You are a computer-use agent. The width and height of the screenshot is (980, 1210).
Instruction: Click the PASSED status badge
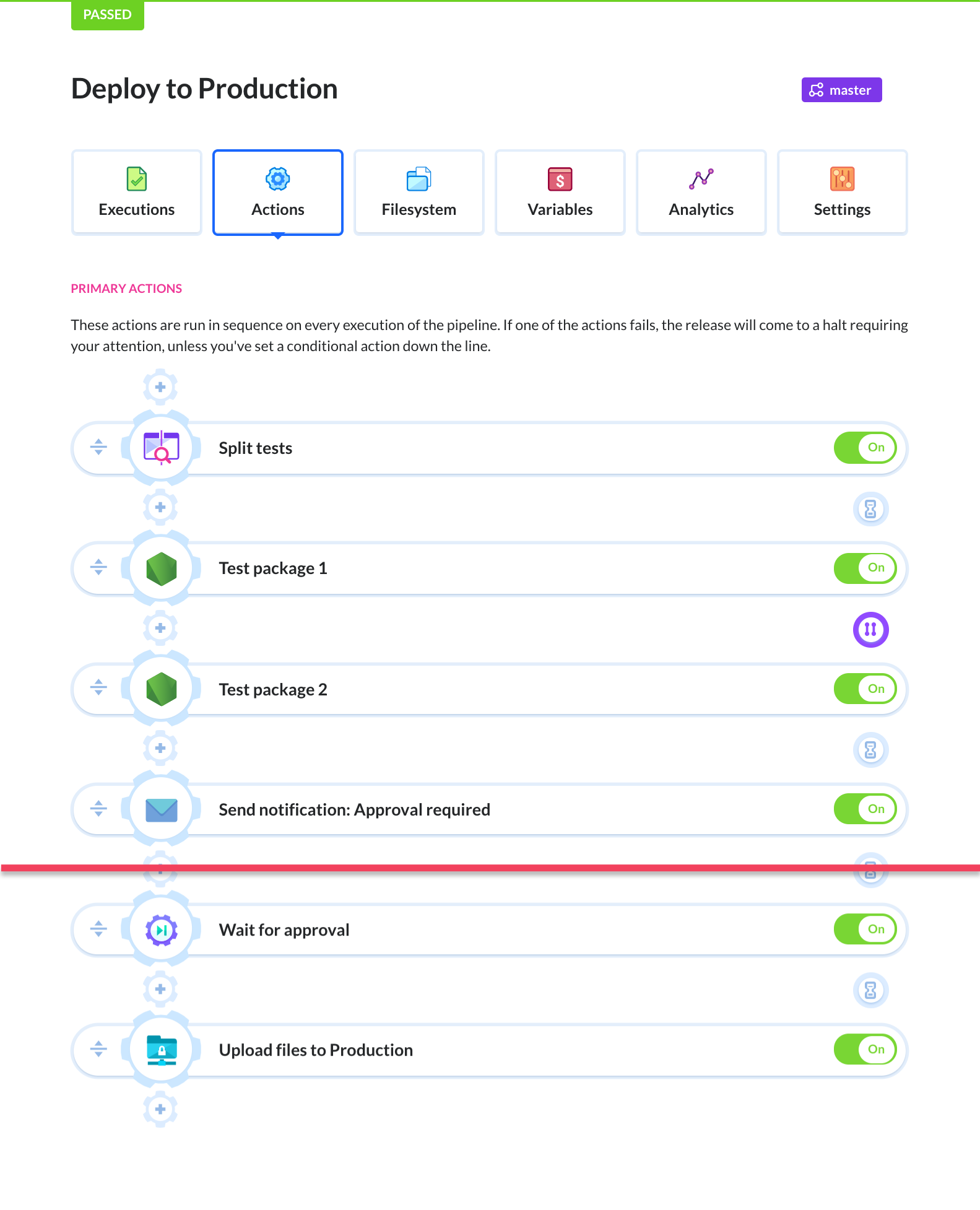(x=108, y=15)
